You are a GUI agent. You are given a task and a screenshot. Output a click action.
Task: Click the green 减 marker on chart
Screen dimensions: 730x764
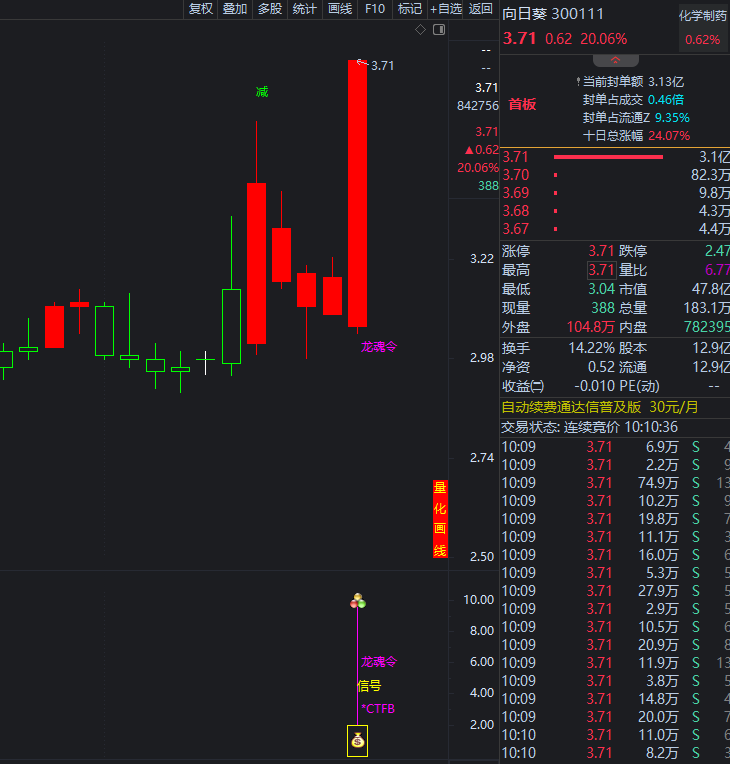point(262,92)
